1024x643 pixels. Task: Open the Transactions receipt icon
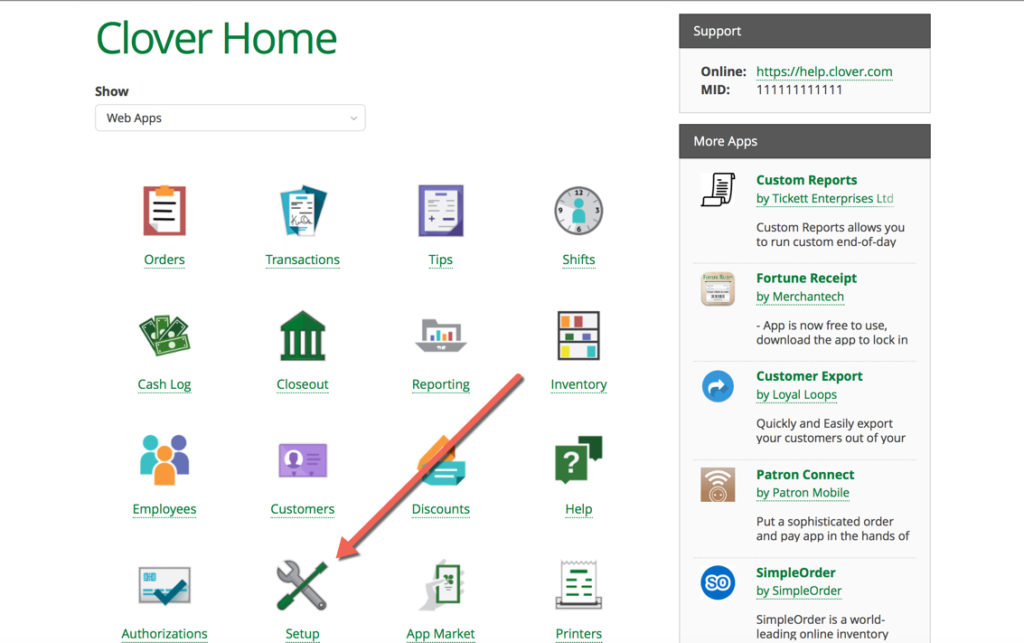point(302,211)
